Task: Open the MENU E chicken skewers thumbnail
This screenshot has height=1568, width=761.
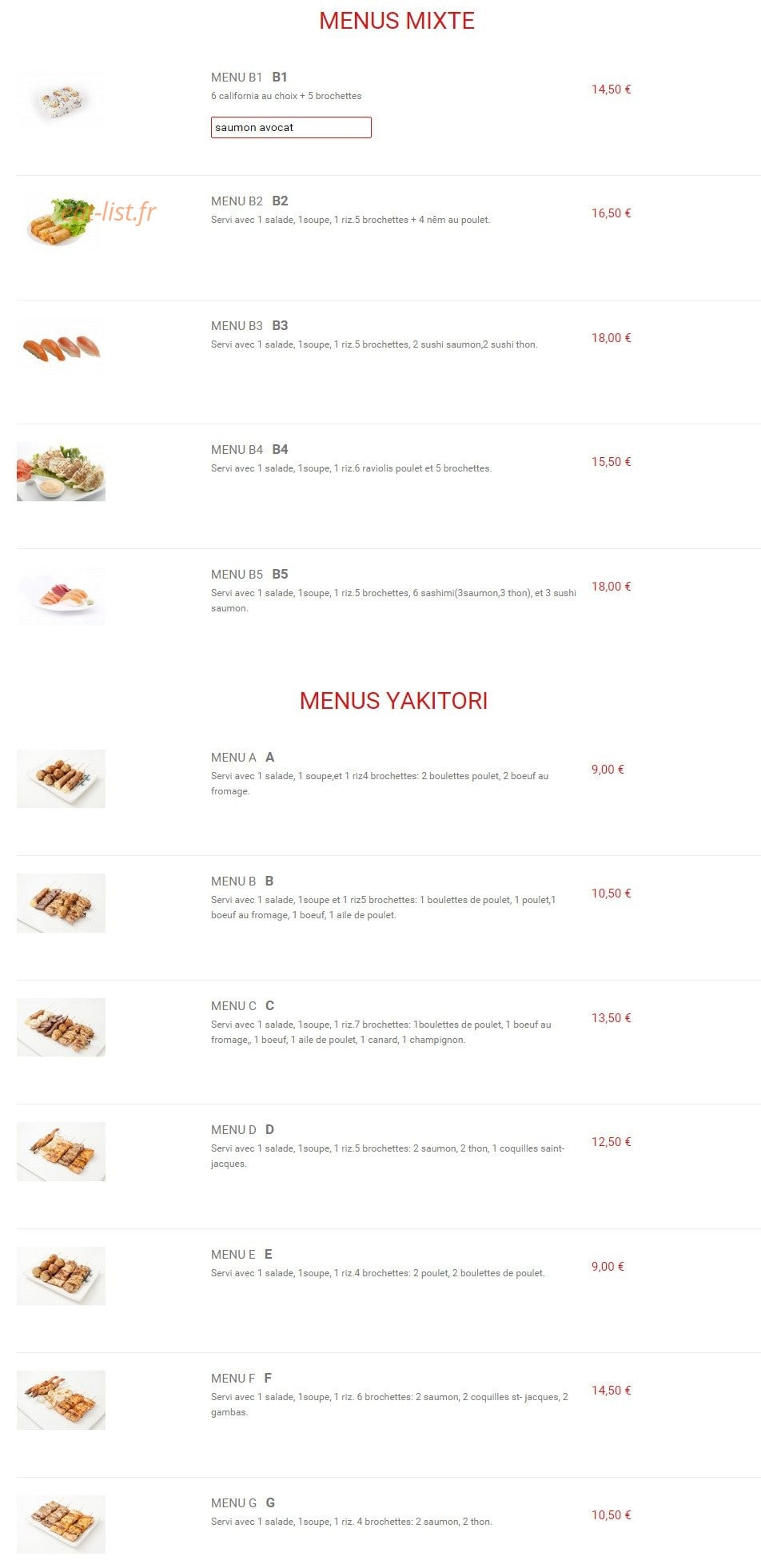Action: pos(61,1276)
